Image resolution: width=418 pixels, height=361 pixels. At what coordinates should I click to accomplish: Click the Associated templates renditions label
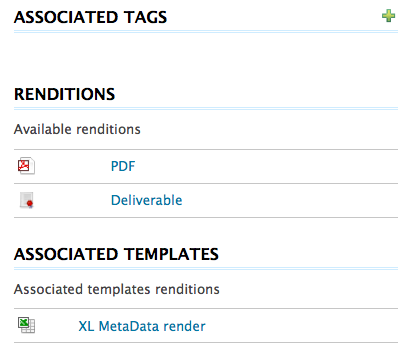coord(117,289)
